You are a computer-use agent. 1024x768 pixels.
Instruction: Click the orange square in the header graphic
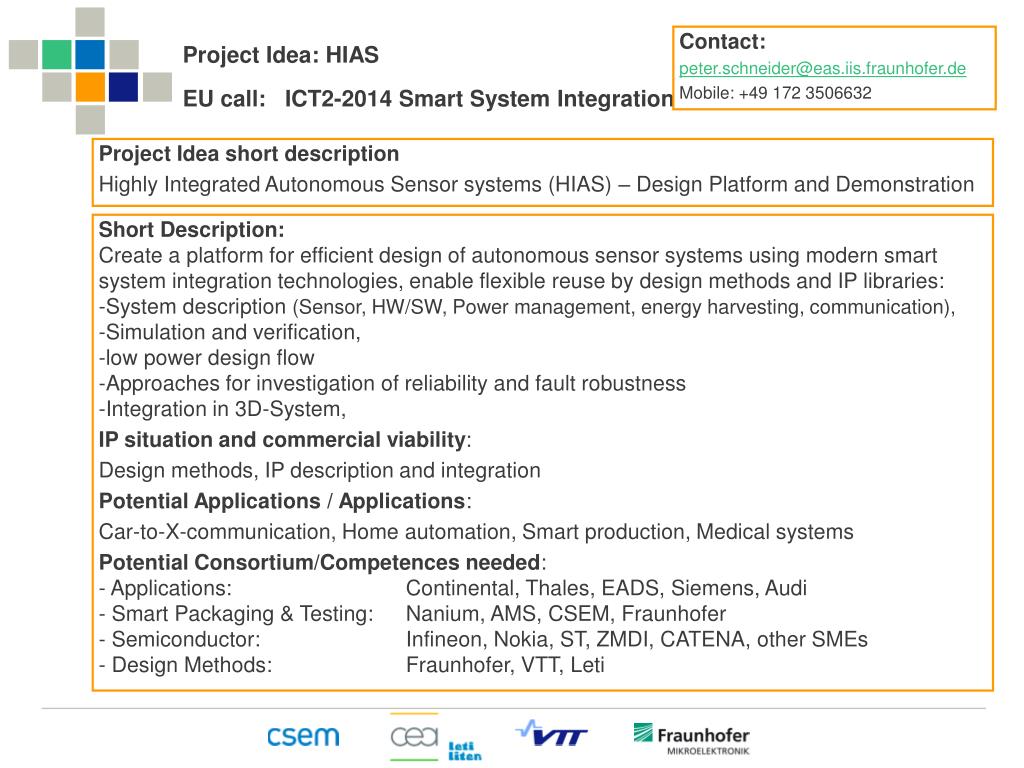tap(90, 87)
